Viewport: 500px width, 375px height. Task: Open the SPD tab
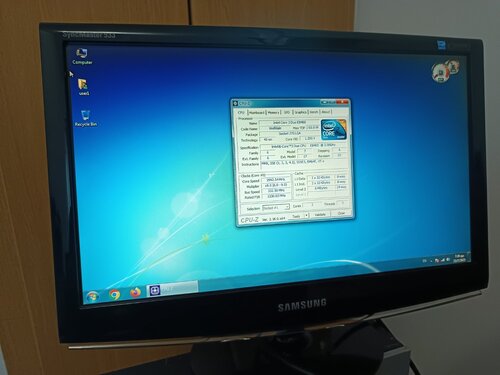[287, 112]
